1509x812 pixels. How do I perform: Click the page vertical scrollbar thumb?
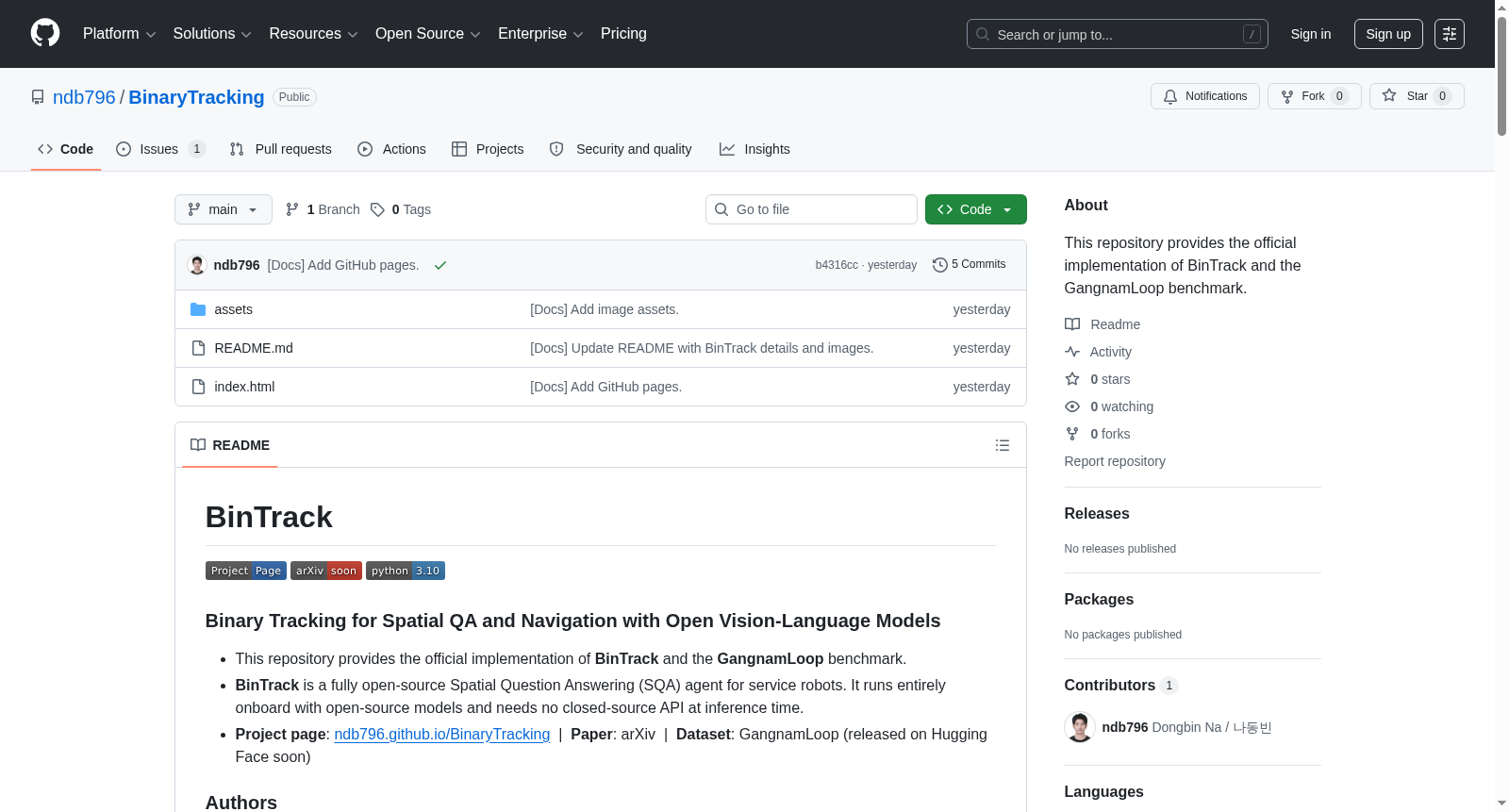tap(1501, 75)
